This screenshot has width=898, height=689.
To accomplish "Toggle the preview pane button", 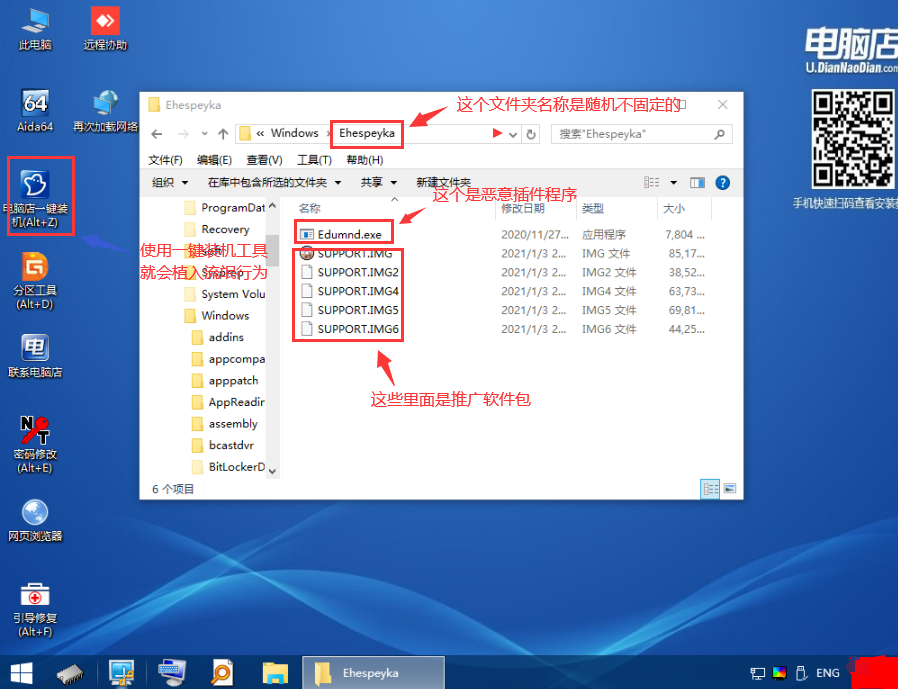I will pyautogui.click(x=697, y=182).
